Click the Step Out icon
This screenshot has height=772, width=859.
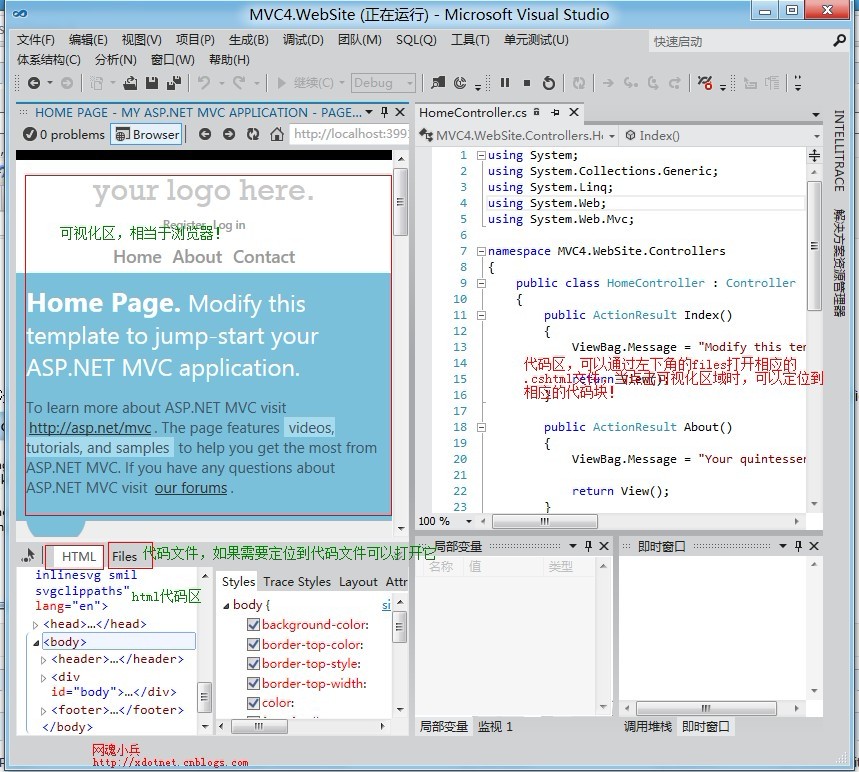[674, 83]
